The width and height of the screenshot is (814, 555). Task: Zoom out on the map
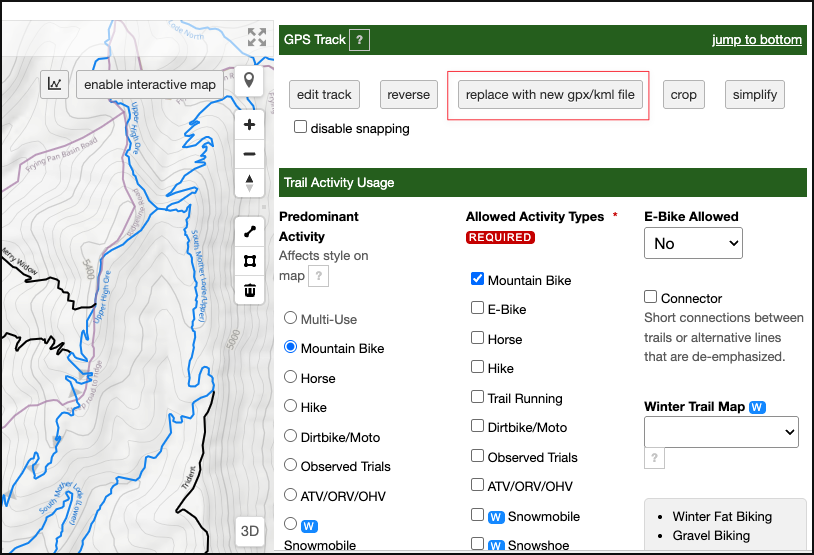tap(249, 154)
